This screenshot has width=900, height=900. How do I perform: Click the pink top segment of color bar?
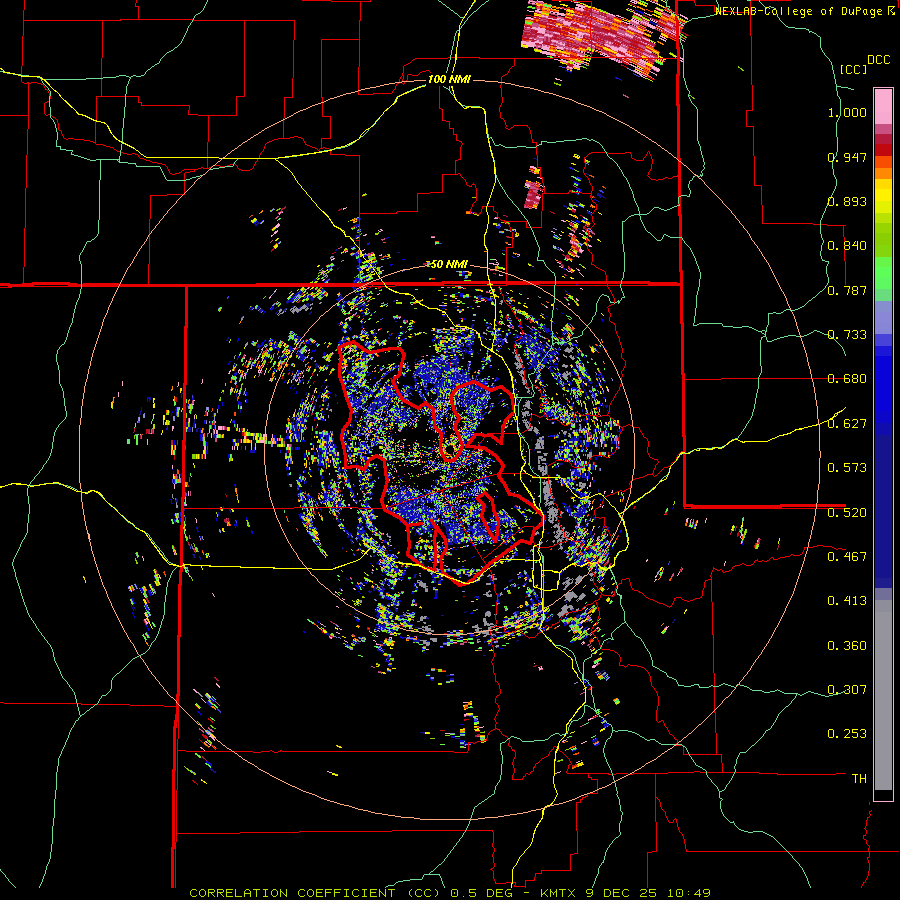pos(883,106)
